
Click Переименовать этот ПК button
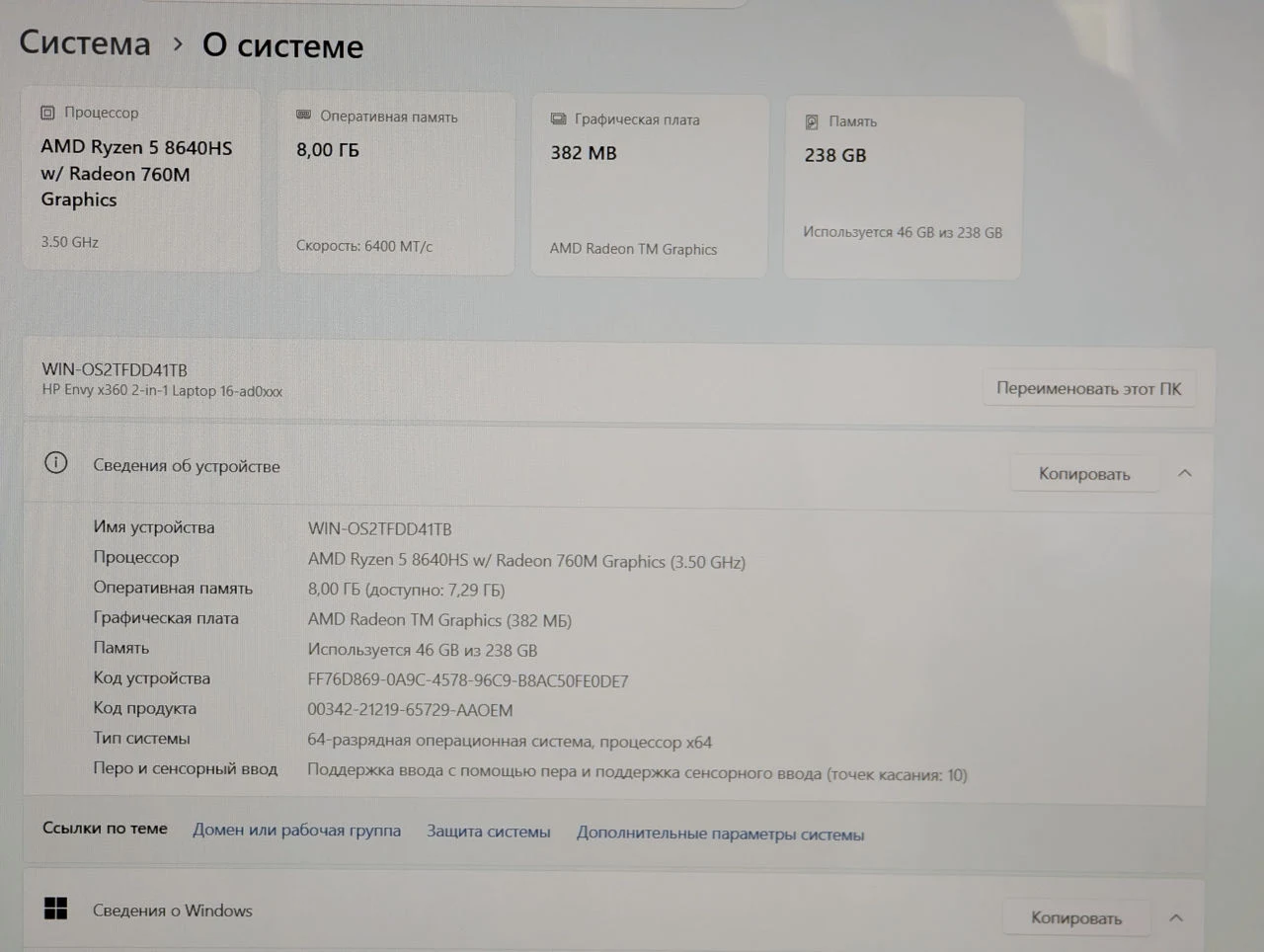pos(1088,388)
